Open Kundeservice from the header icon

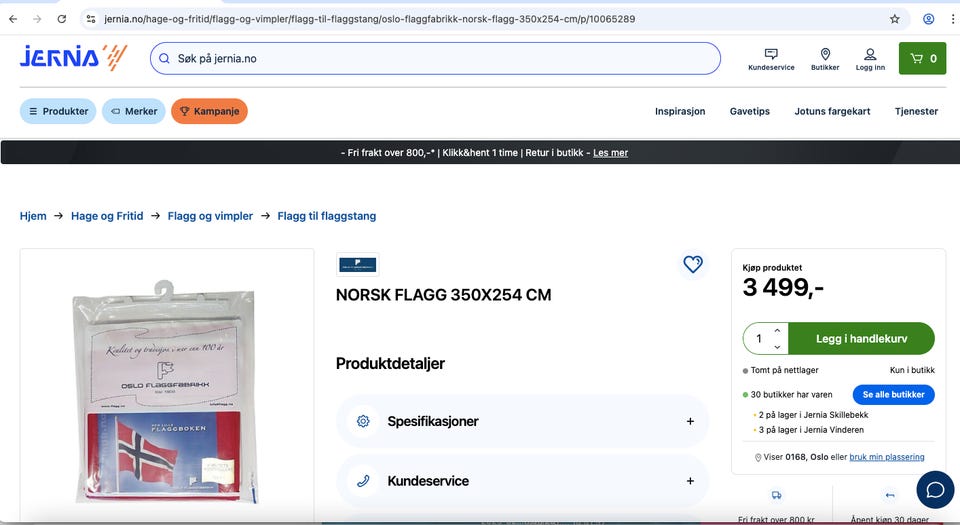tap(771, 59)
